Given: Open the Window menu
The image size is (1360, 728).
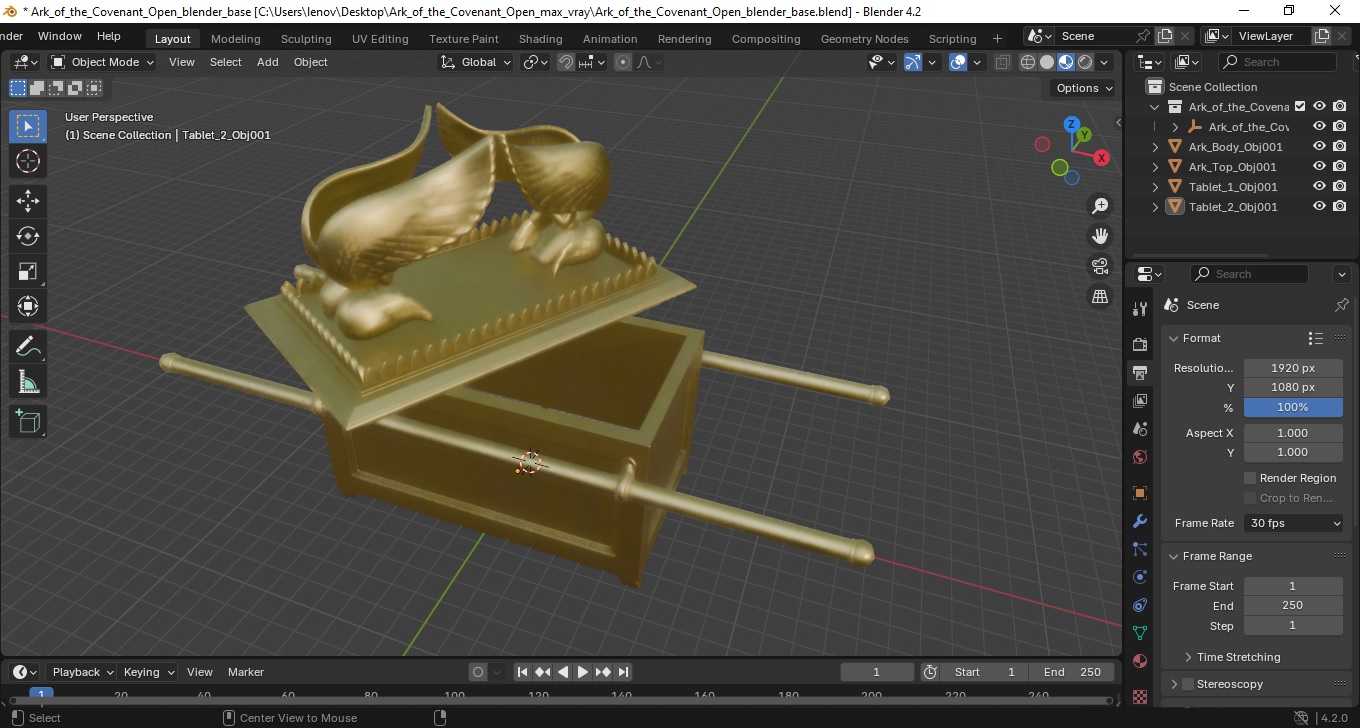Looking at the screenshot, I should tap(60, 36).
